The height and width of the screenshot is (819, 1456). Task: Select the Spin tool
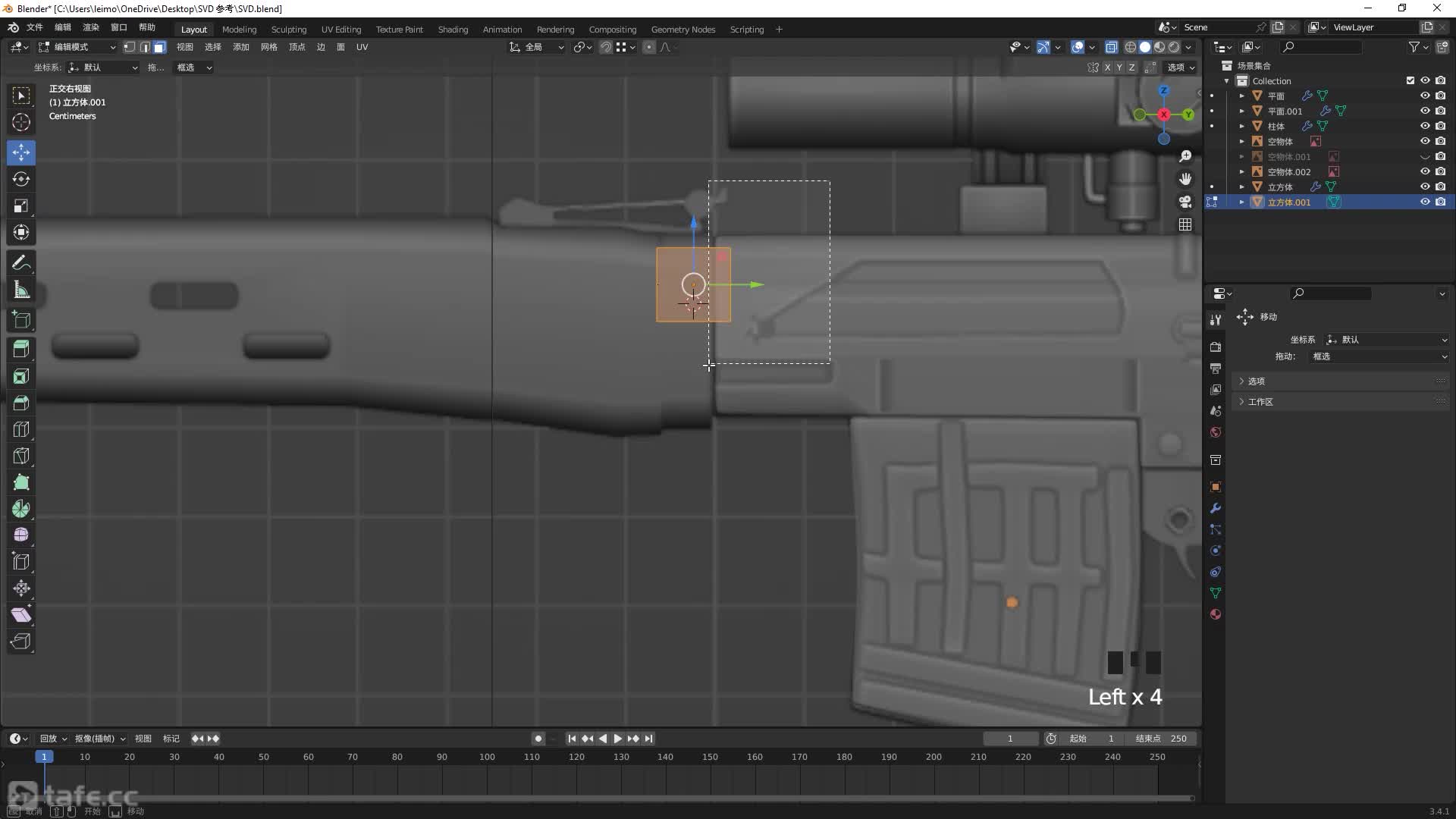pos(21,509)
